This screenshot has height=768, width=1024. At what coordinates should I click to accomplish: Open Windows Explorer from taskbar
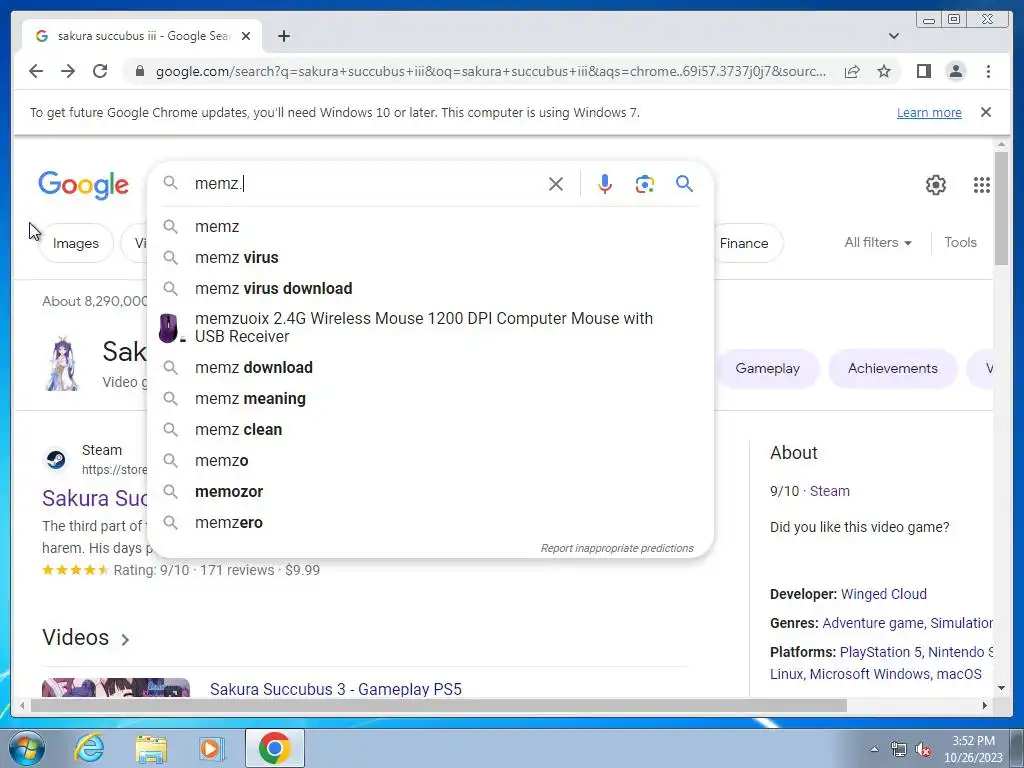[x=151, y=748]
